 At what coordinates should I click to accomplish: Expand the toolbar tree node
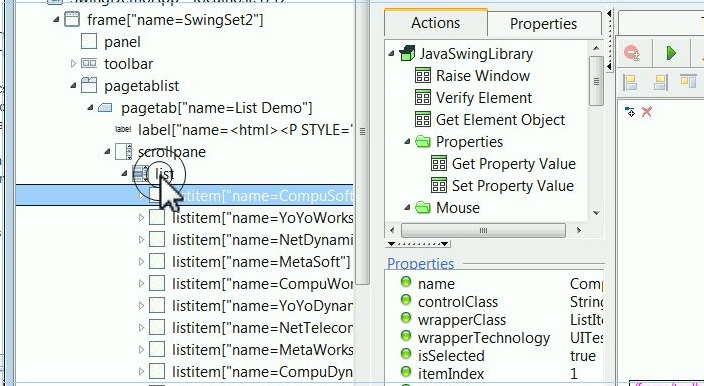point(74,64)
